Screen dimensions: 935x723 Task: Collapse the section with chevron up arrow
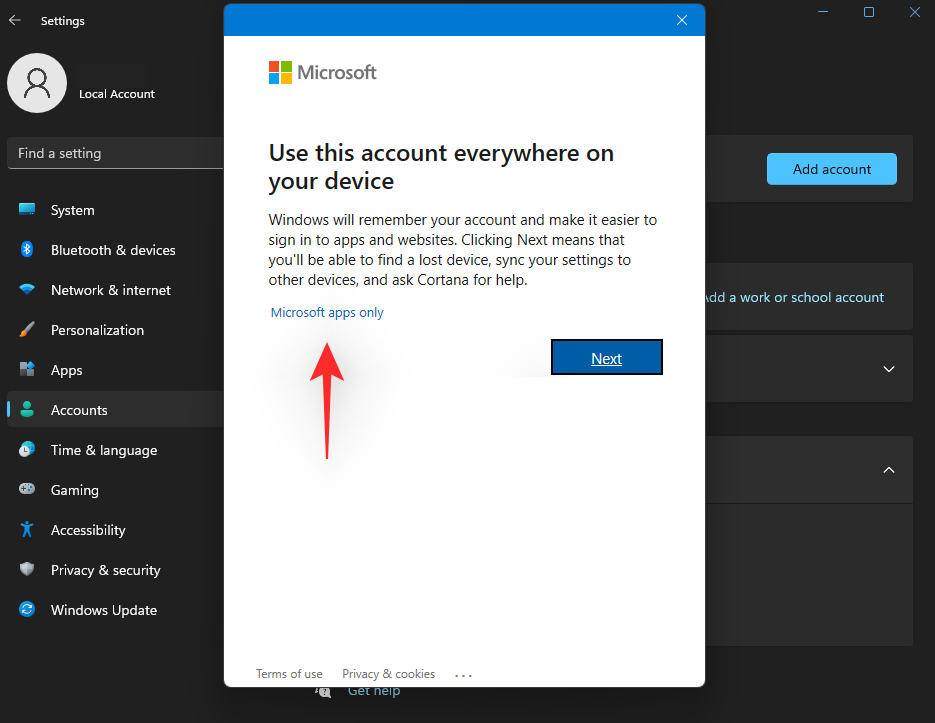click(x=888, y=470)
